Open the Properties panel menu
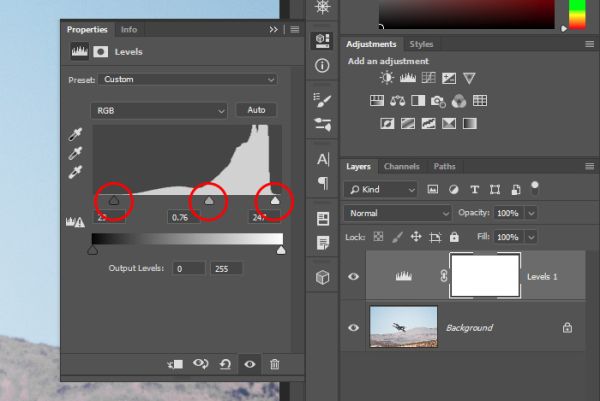Image resolution: width=600 pixels, height=401 pixels. tap(295, 29)
